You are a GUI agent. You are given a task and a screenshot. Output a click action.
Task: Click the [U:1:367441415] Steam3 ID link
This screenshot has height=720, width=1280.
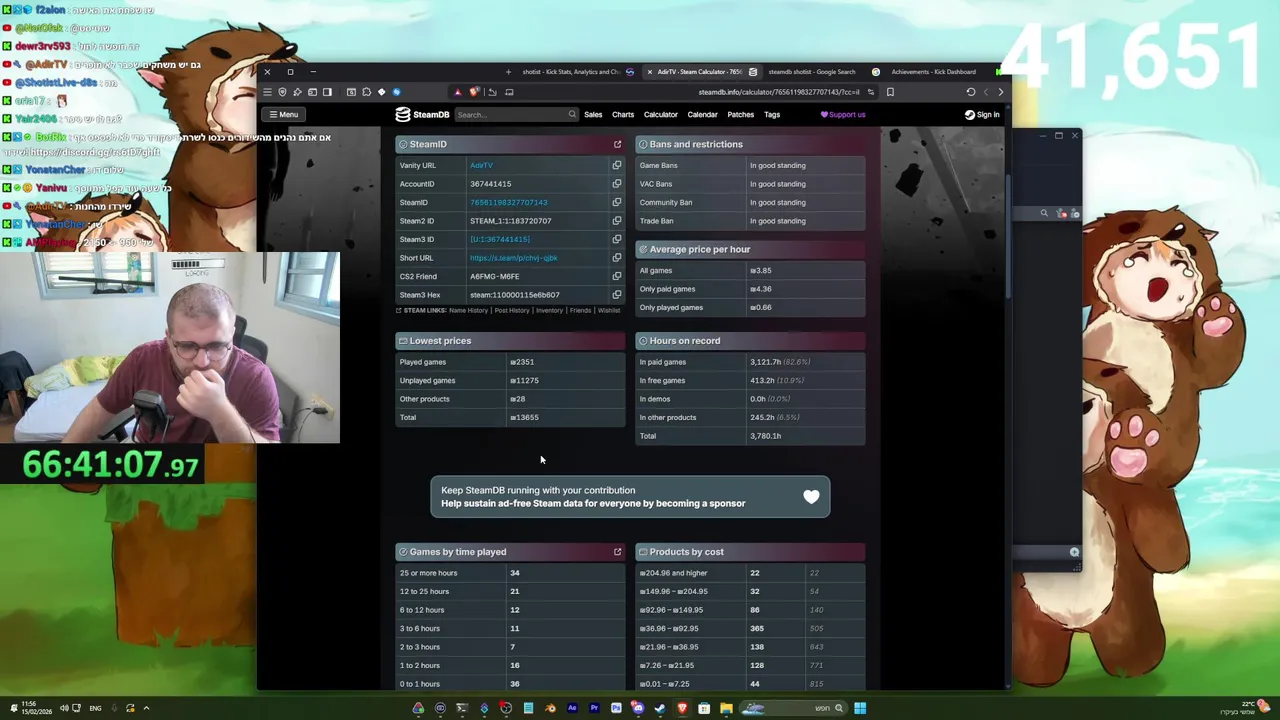(x=500, y=239)
